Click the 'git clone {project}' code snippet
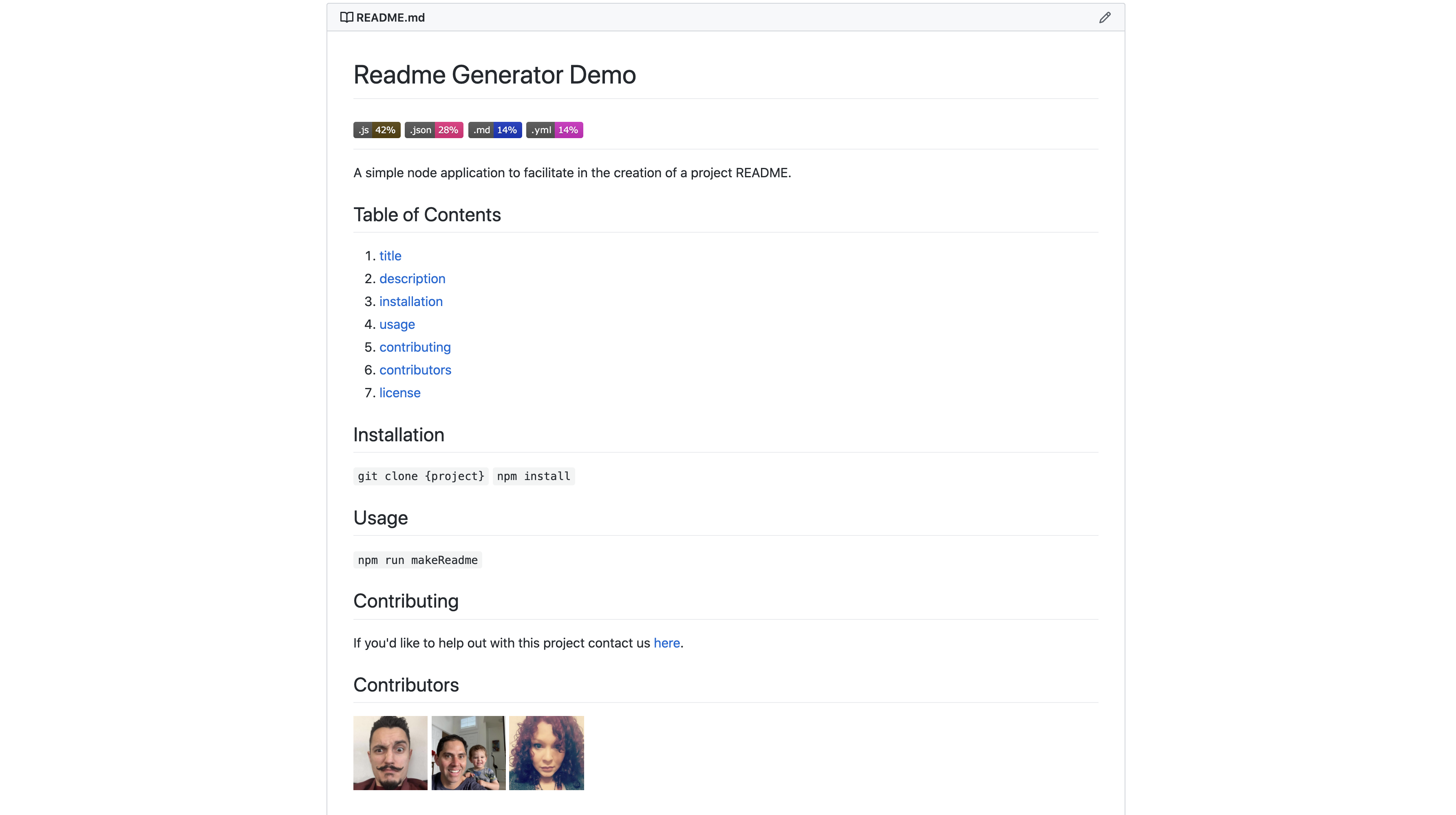The image size is (1456, 815). click(421, 476)
